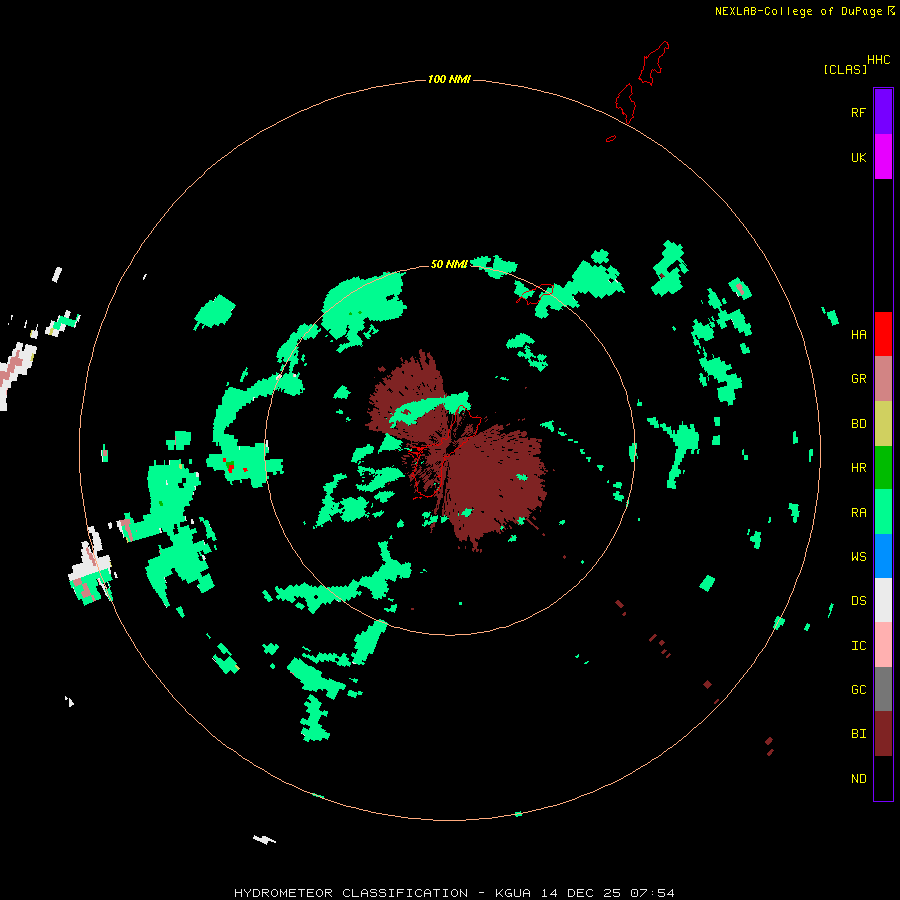This screenshot has height=900, width=900.
Task: Click the ND black legend segment
Action: pos(883,778)
